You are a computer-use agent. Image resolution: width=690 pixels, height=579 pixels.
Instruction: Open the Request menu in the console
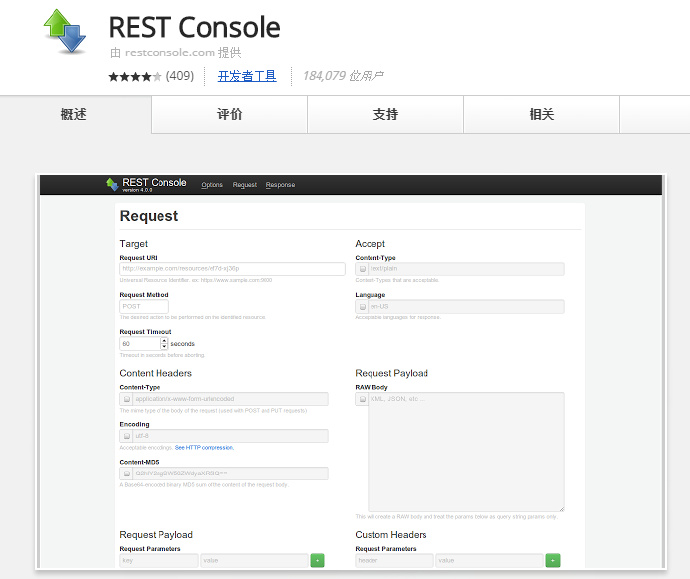[x=245, y=185]
